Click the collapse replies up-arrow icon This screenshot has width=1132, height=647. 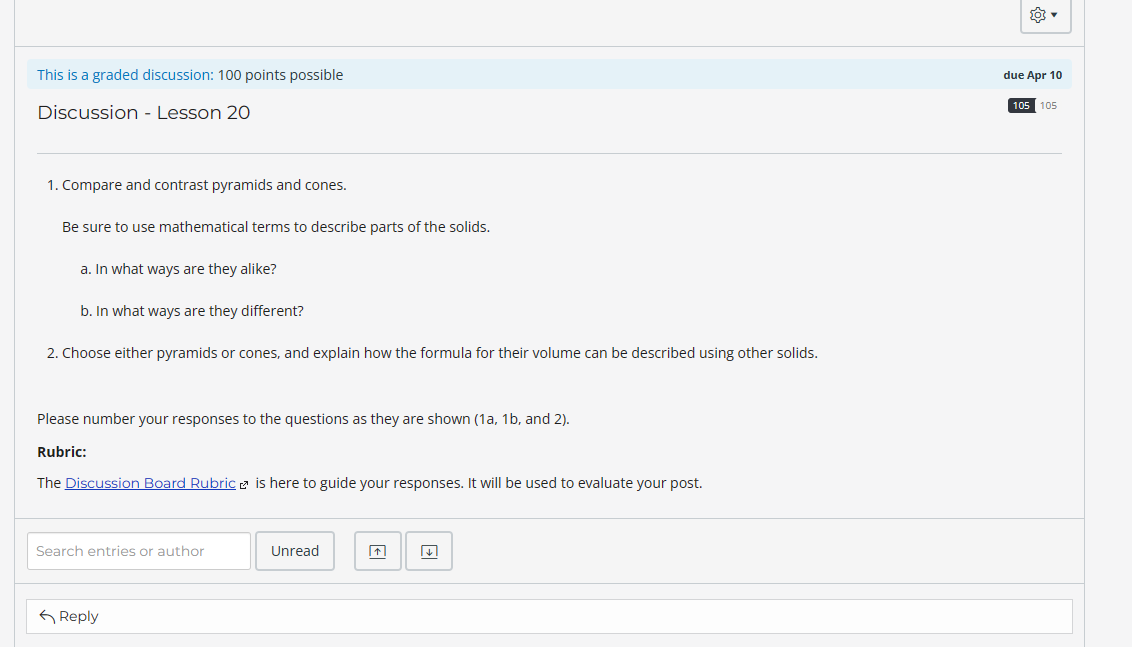tap(377, 551)
